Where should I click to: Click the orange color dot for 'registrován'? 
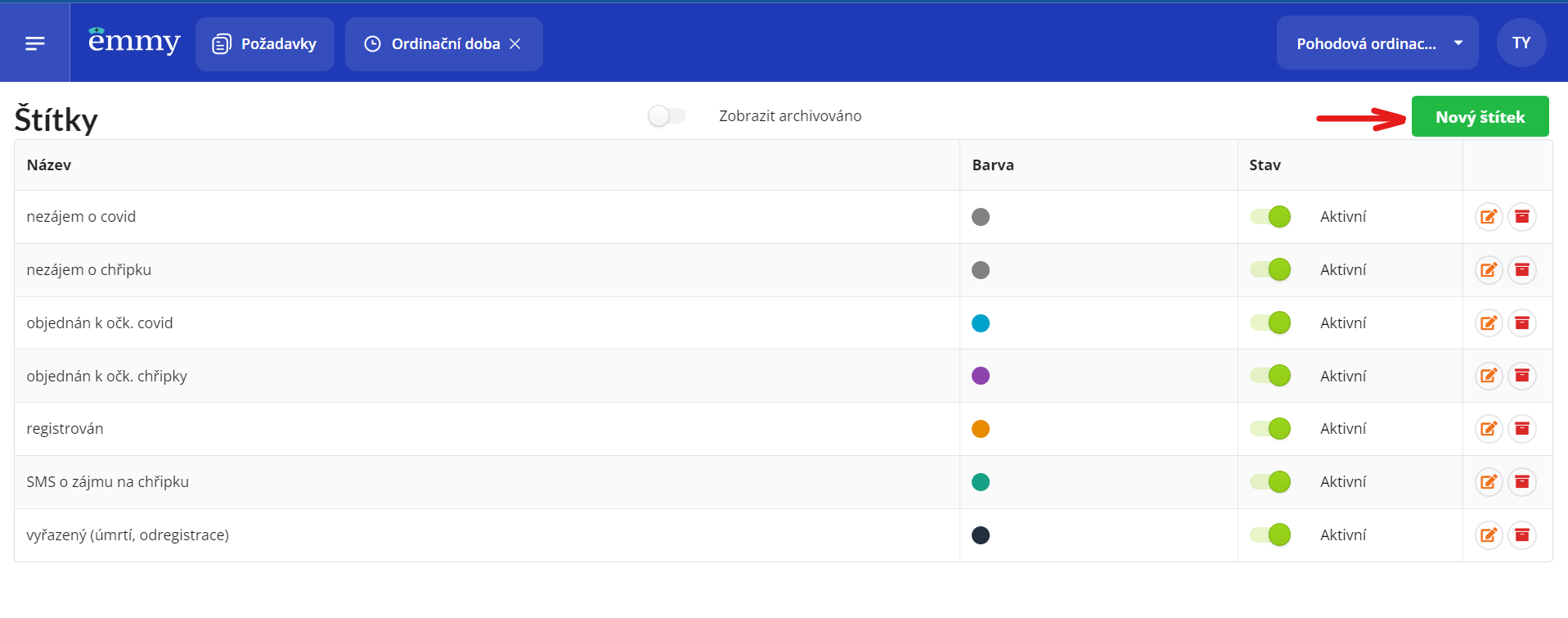(981, 429)
